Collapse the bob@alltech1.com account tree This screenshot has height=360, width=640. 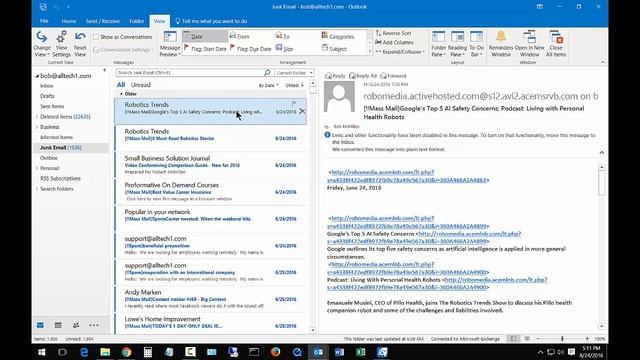pyautogui.click(x=37, y=76)
